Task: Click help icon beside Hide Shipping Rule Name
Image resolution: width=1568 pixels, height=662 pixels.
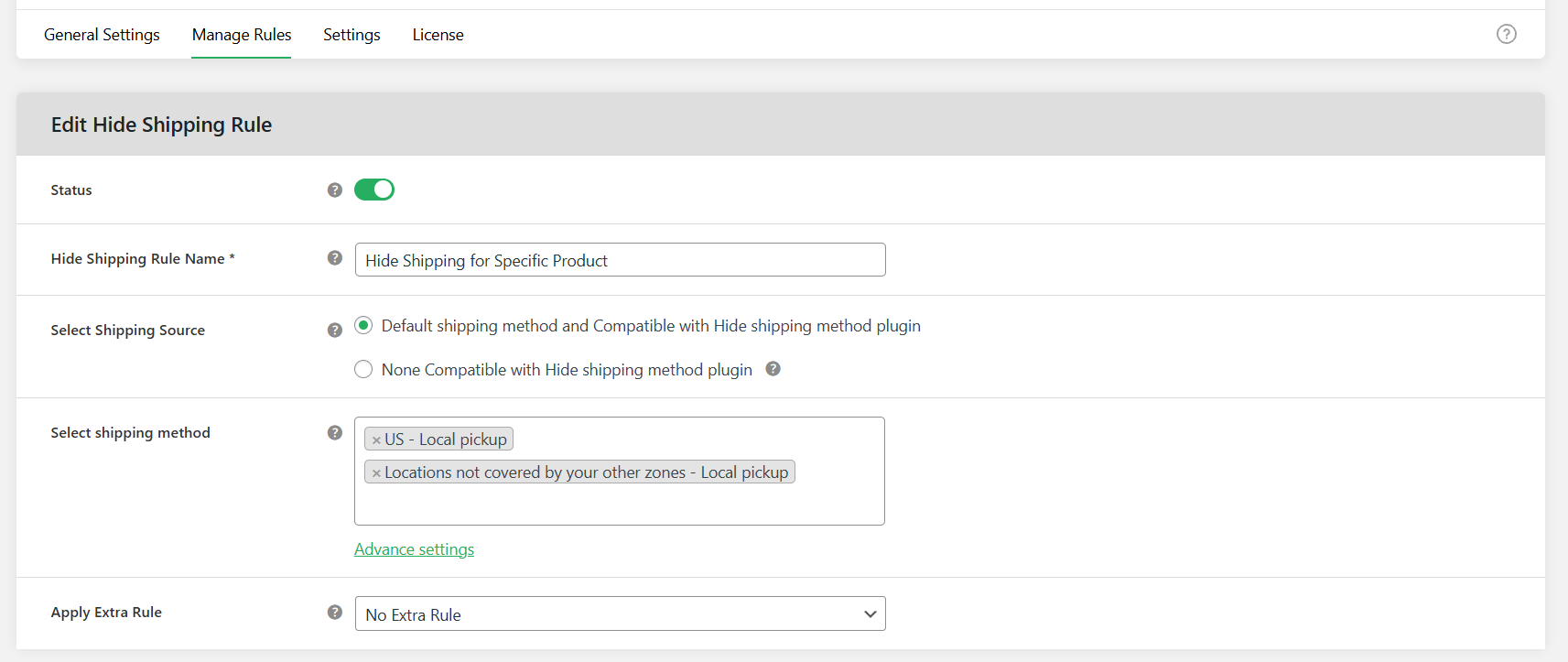Action: (x=335, y=258)
